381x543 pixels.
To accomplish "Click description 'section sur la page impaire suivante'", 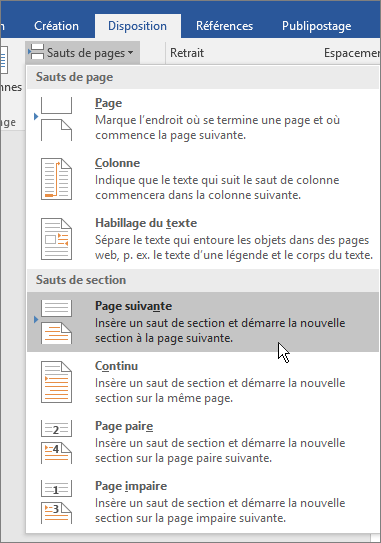I will (x=190, y=518).
